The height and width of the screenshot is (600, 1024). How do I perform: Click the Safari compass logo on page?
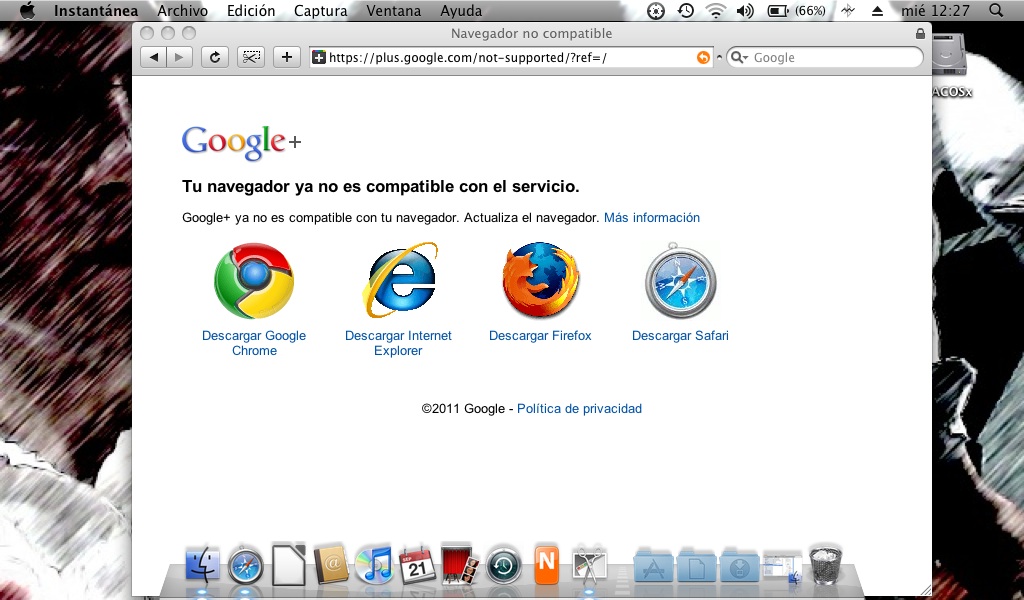tap(680, 281)
